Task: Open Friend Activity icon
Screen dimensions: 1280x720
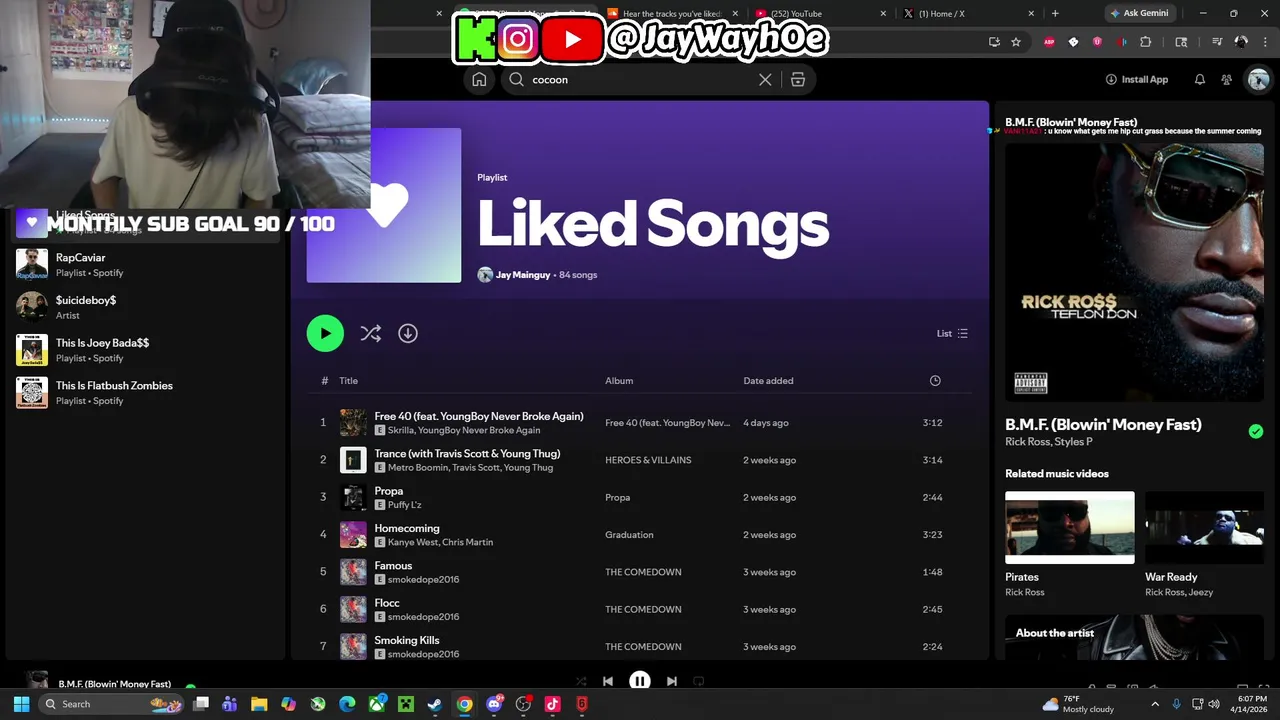Action: (x=1226, y=79)
